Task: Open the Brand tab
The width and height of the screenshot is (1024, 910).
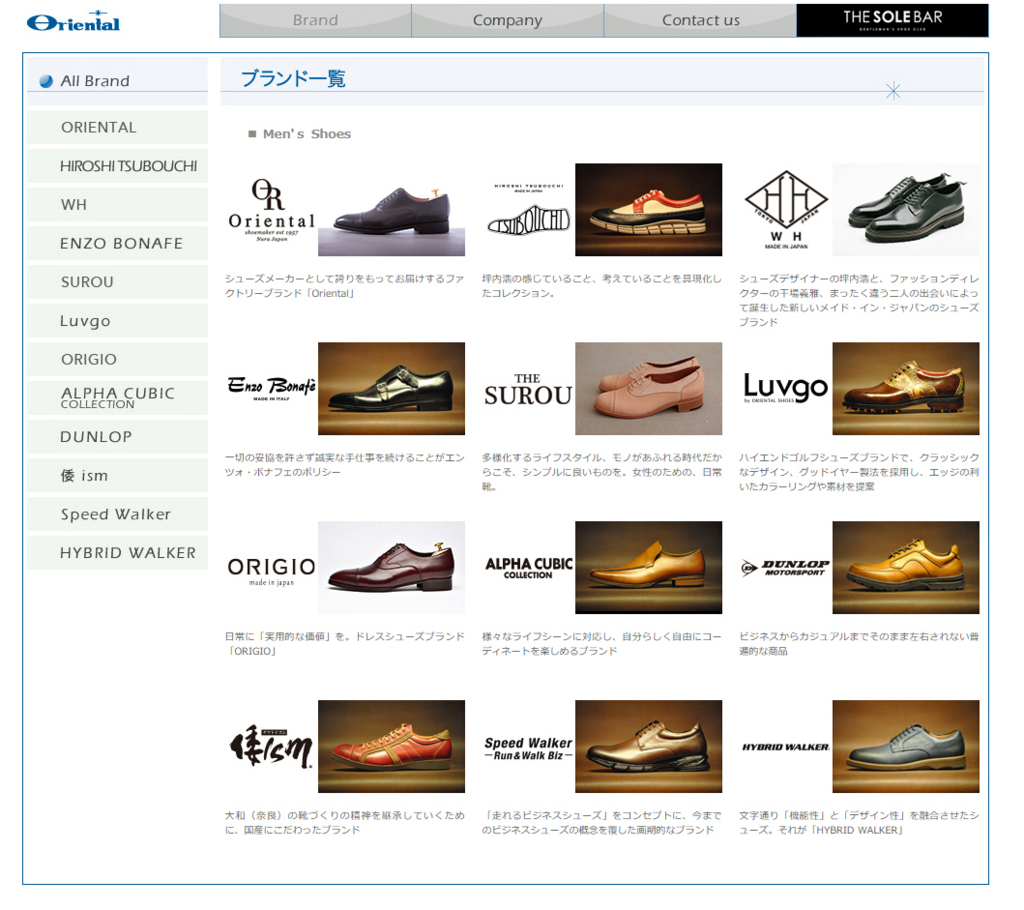Action: [x=315, y=20]
